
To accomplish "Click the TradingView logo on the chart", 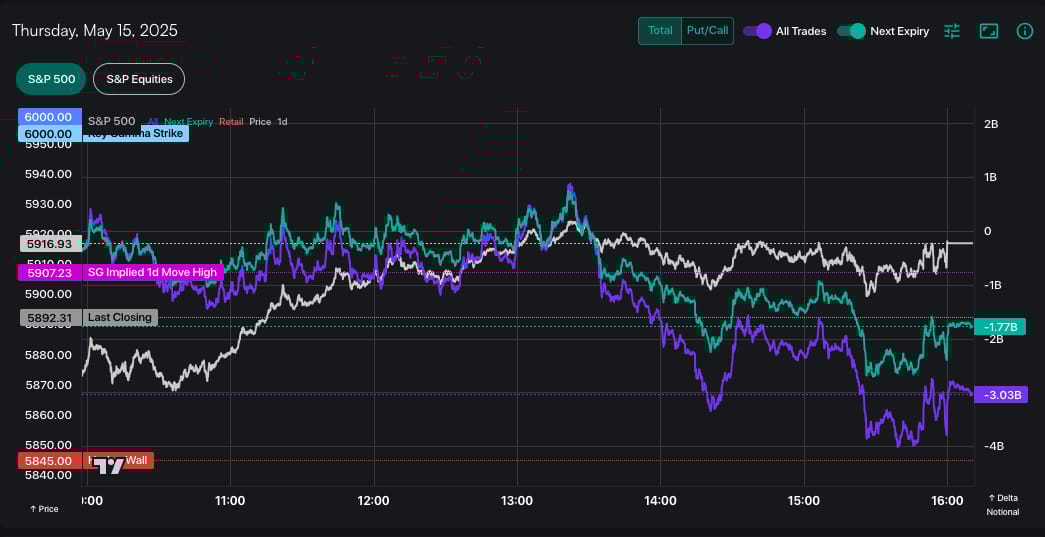I will coord(109,465).
